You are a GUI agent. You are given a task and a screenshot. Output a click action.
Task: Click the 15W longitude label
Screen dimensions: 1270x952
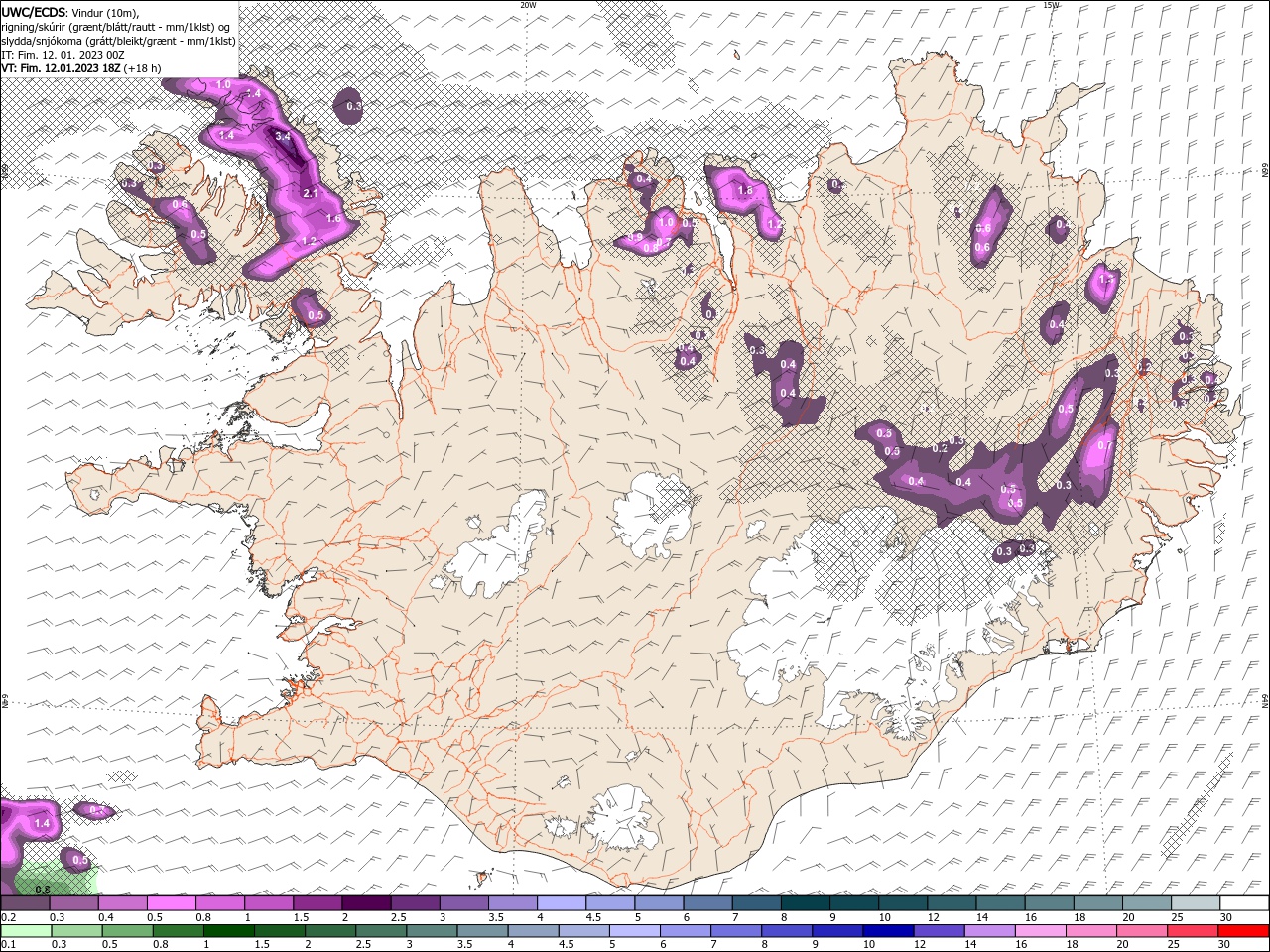(x=1051, y=5)
